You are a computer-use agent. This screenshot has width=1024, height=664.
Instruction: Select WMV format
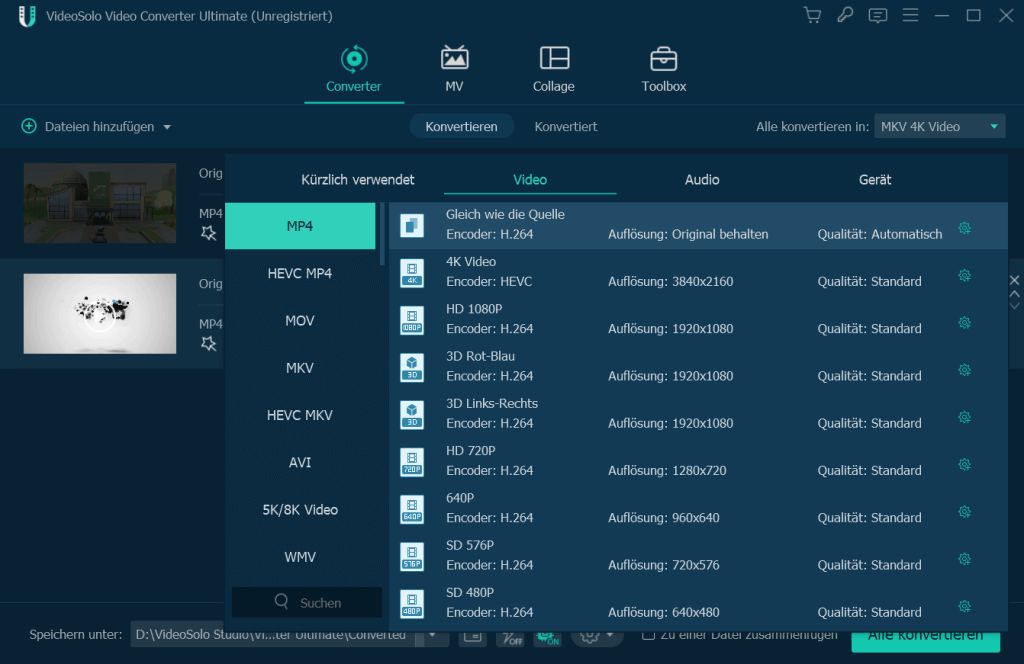(x=300, y=557)
